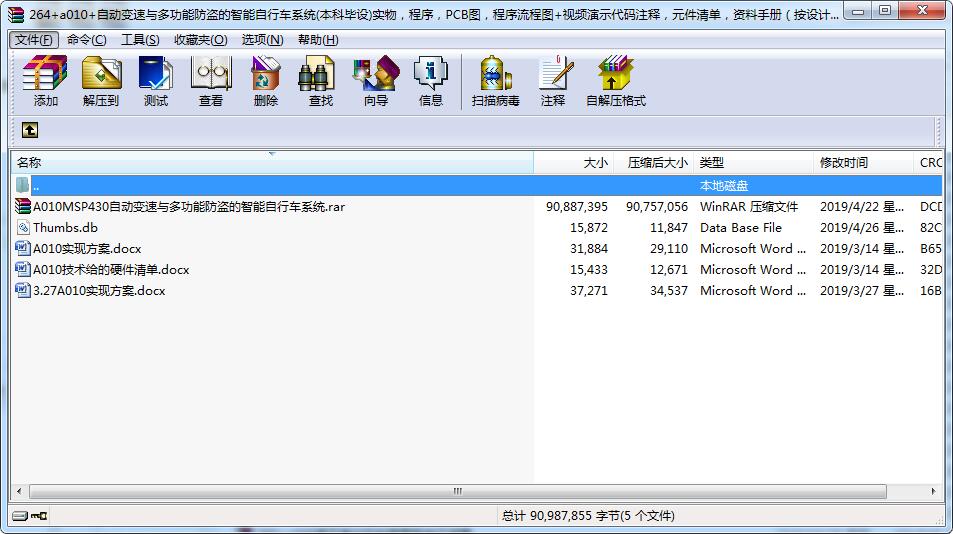Sort by the 压缩后大小 column header
This screenshot has width=953, height=534.
pos(653,163)
